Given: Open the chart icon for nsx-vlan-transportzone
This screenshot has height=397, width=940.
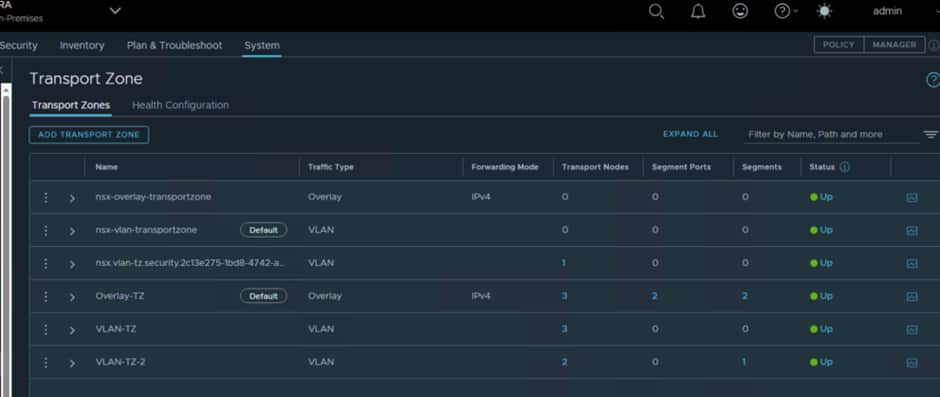Looking at the screenshot, I should [912, 230].
